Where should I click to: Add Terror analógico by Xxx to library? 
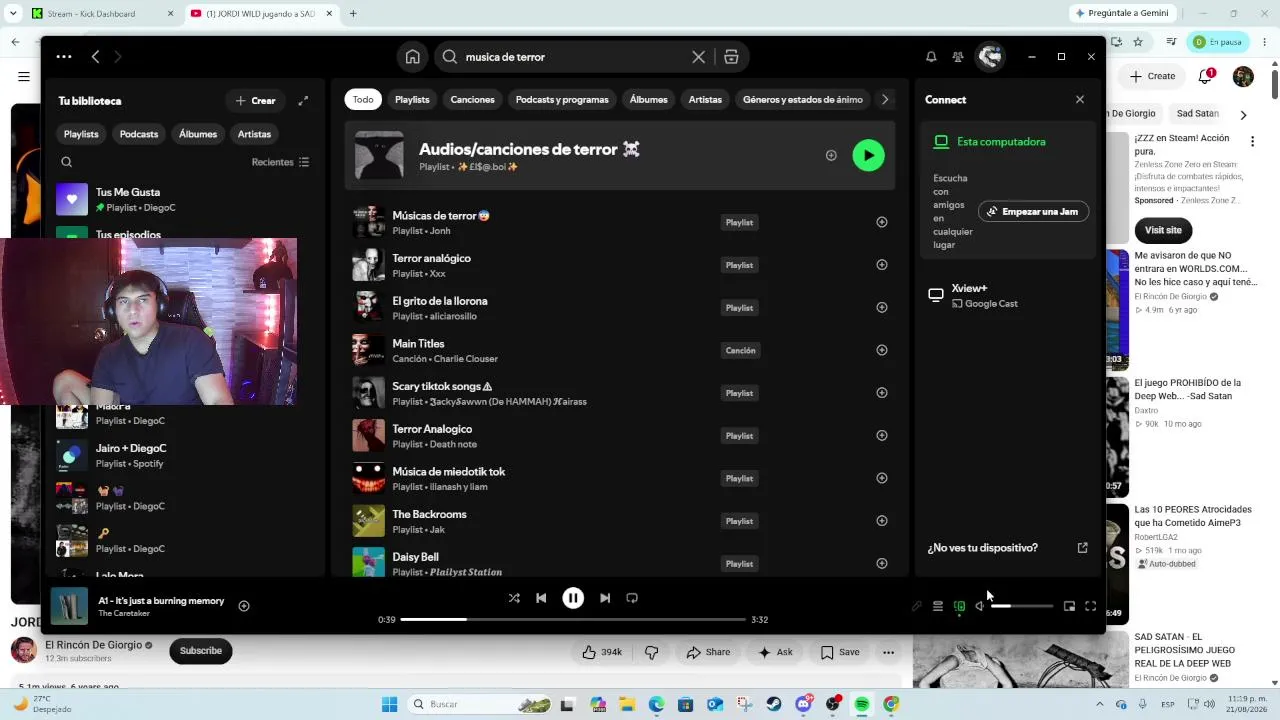click(882, 265)
